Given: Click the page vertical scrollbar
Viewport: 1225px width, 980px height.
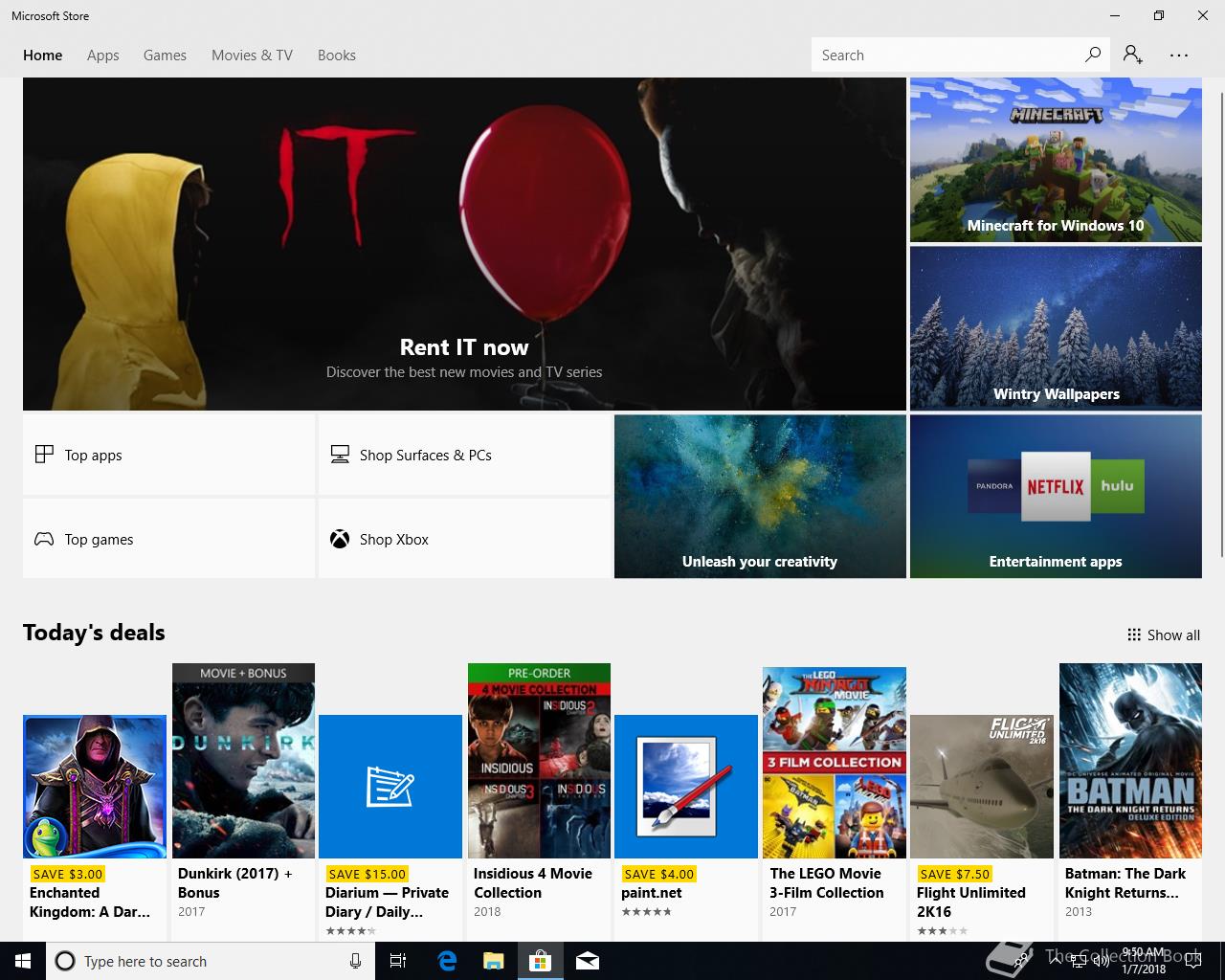Looking at the screenshot, I should tap(1220, 325).
